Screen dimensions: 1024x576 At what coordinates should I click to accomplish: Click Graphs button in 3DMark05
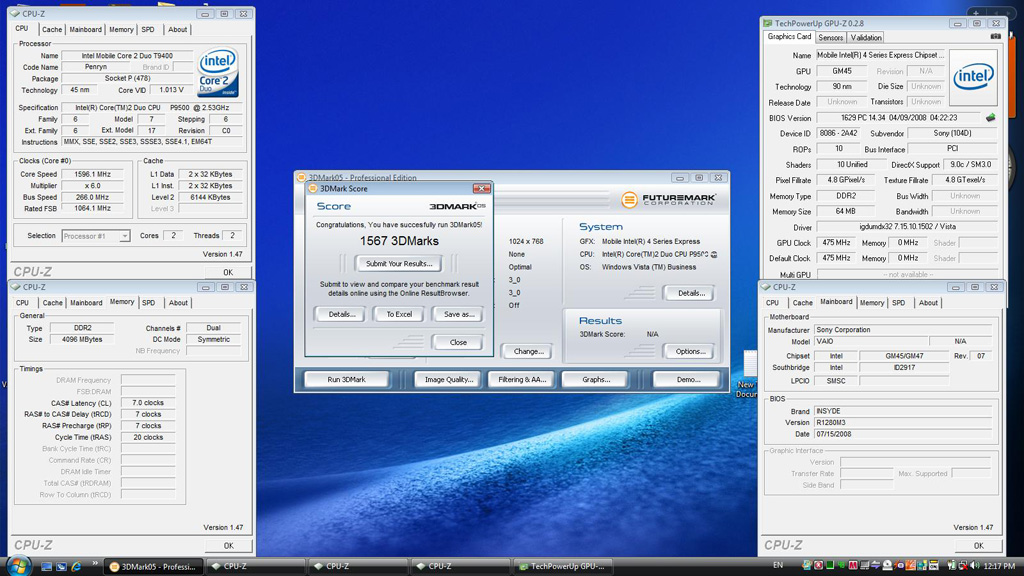click(x=596, y=379)
